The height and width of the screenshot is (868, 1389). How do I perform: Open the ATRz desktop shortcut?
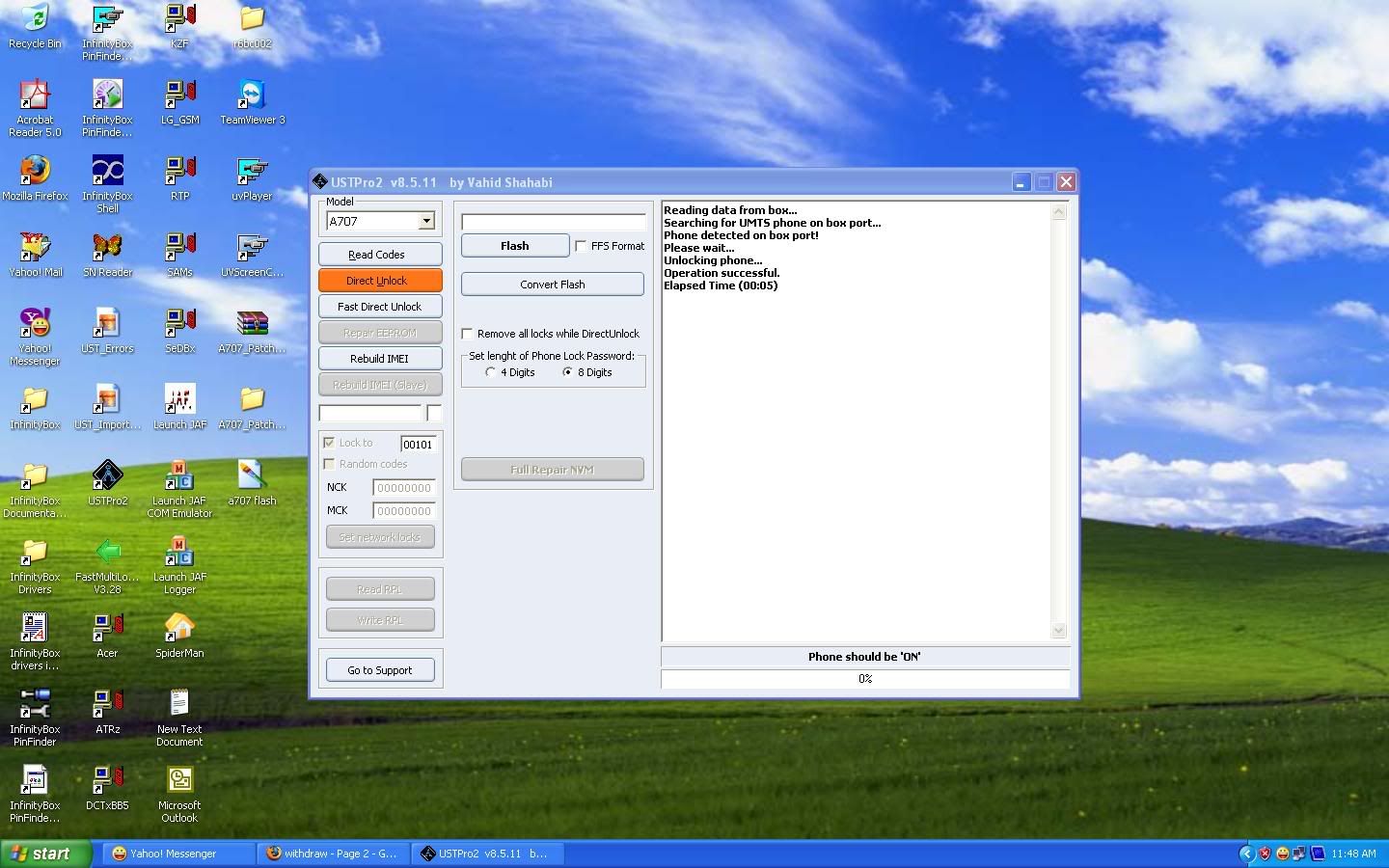(x=107, y=712)
